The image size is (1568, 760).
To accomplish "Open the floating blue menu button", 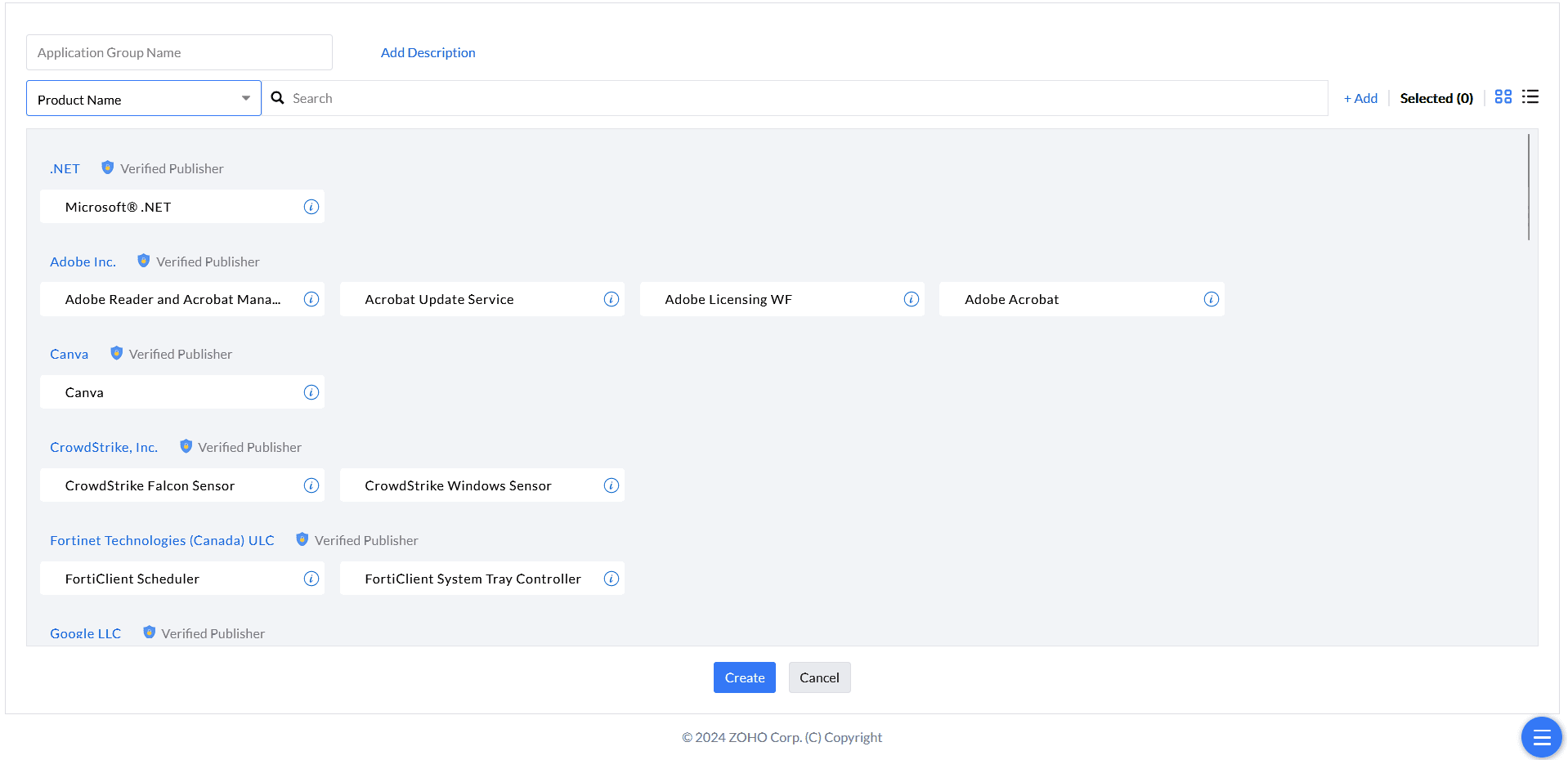I will click(x=1542, y=737).
